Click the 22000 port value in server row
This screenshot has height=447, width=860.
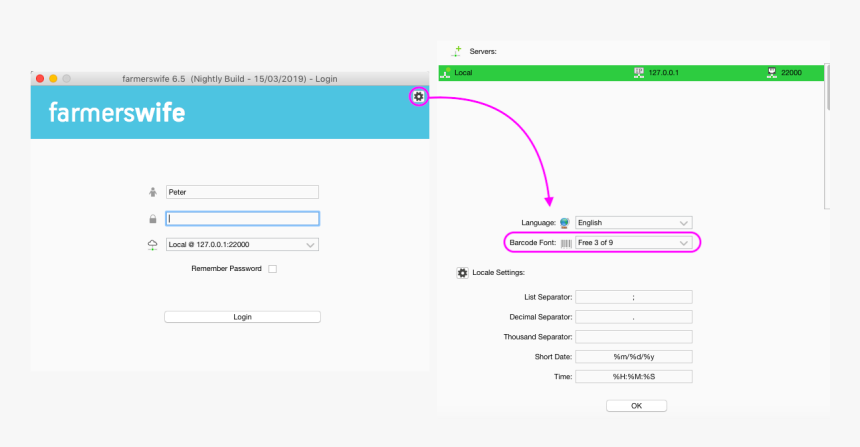791,72
